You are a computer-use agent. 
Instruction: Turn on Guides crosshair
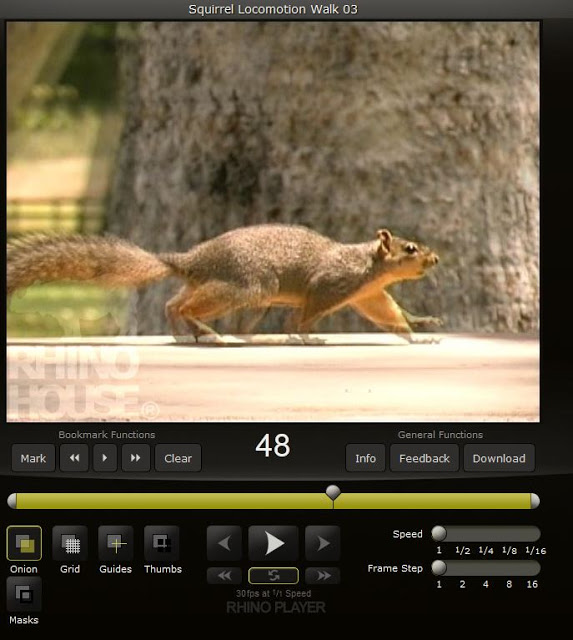(x=115, y=543)
